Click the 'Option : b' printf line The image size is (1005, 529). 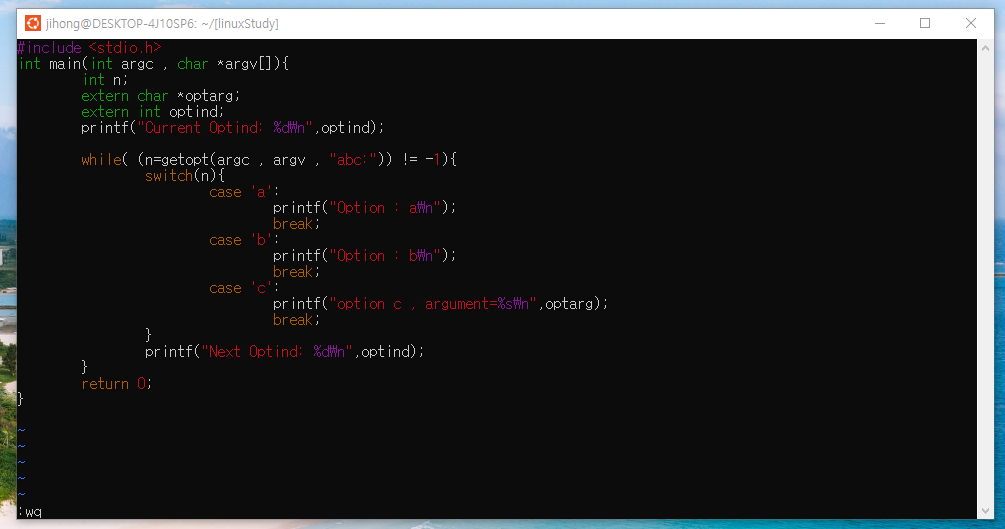pyautogui.click(x=365, y=256)
